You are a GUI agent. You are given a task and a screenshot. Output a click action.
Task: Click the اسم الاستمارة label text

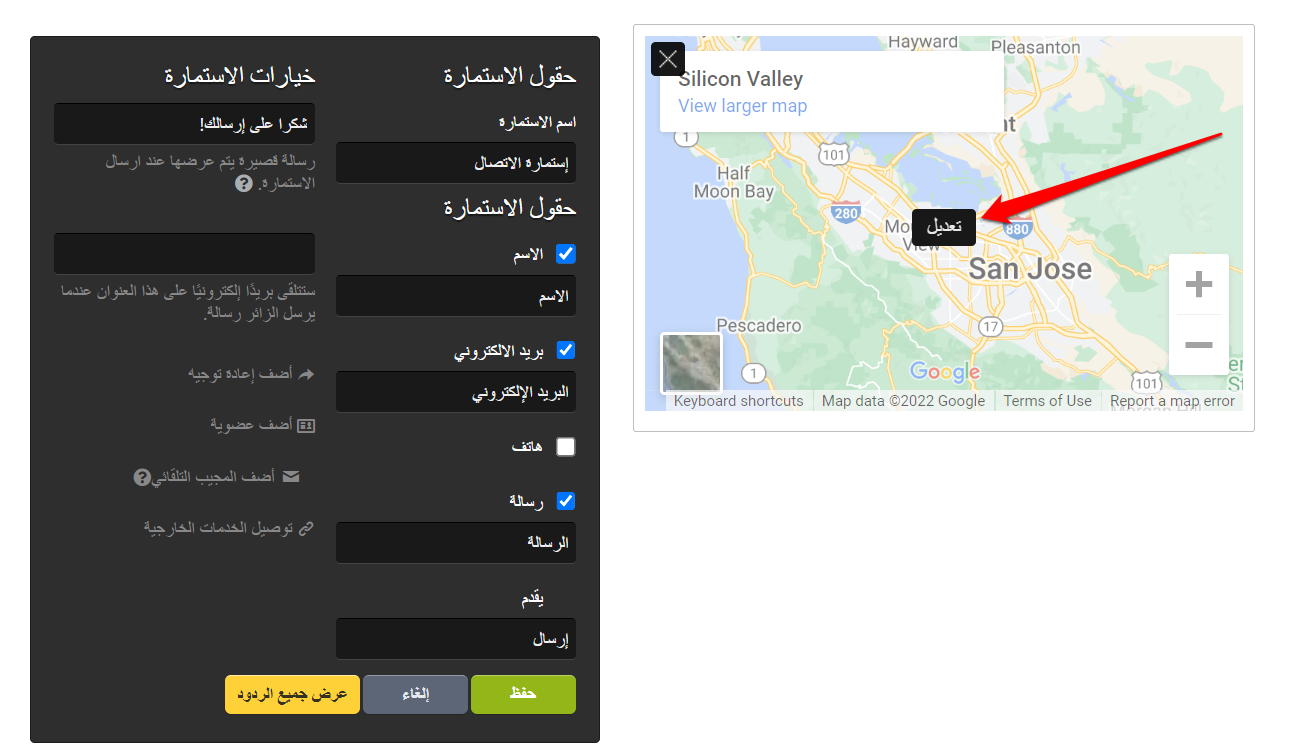coord(537,122)
